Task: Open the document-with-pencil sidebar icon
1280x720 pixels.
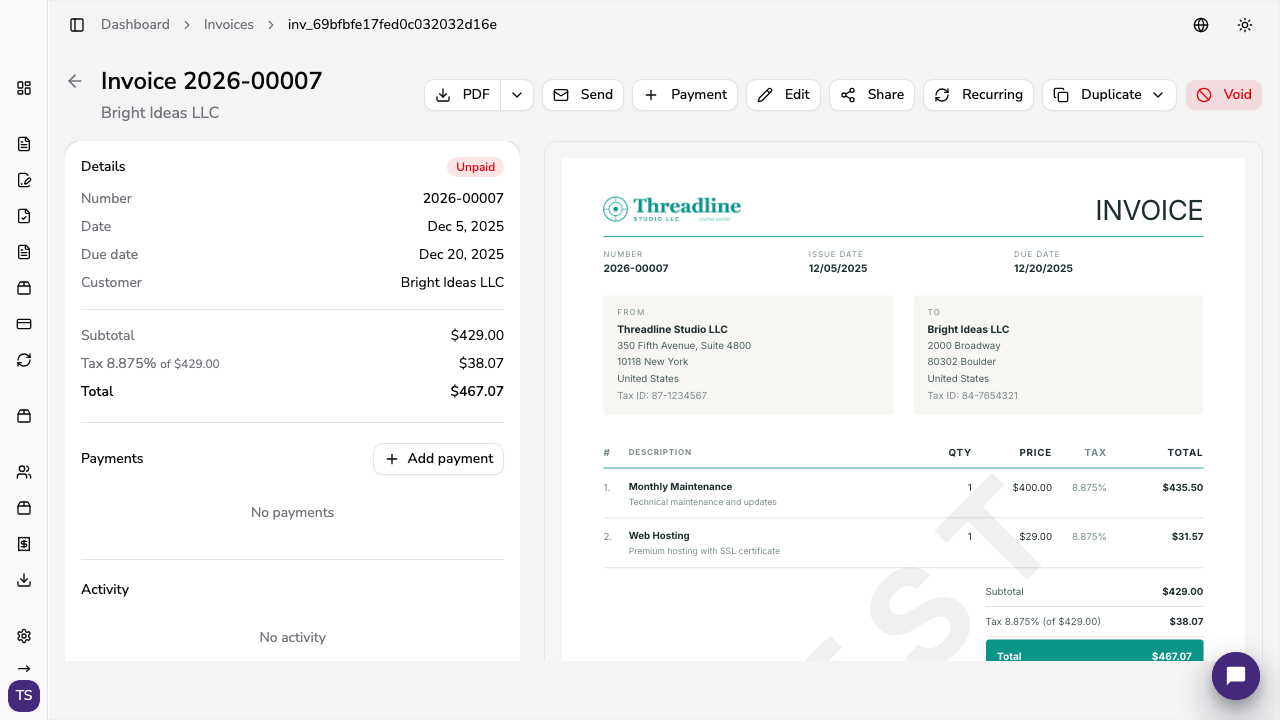Action: click(24, 180)
